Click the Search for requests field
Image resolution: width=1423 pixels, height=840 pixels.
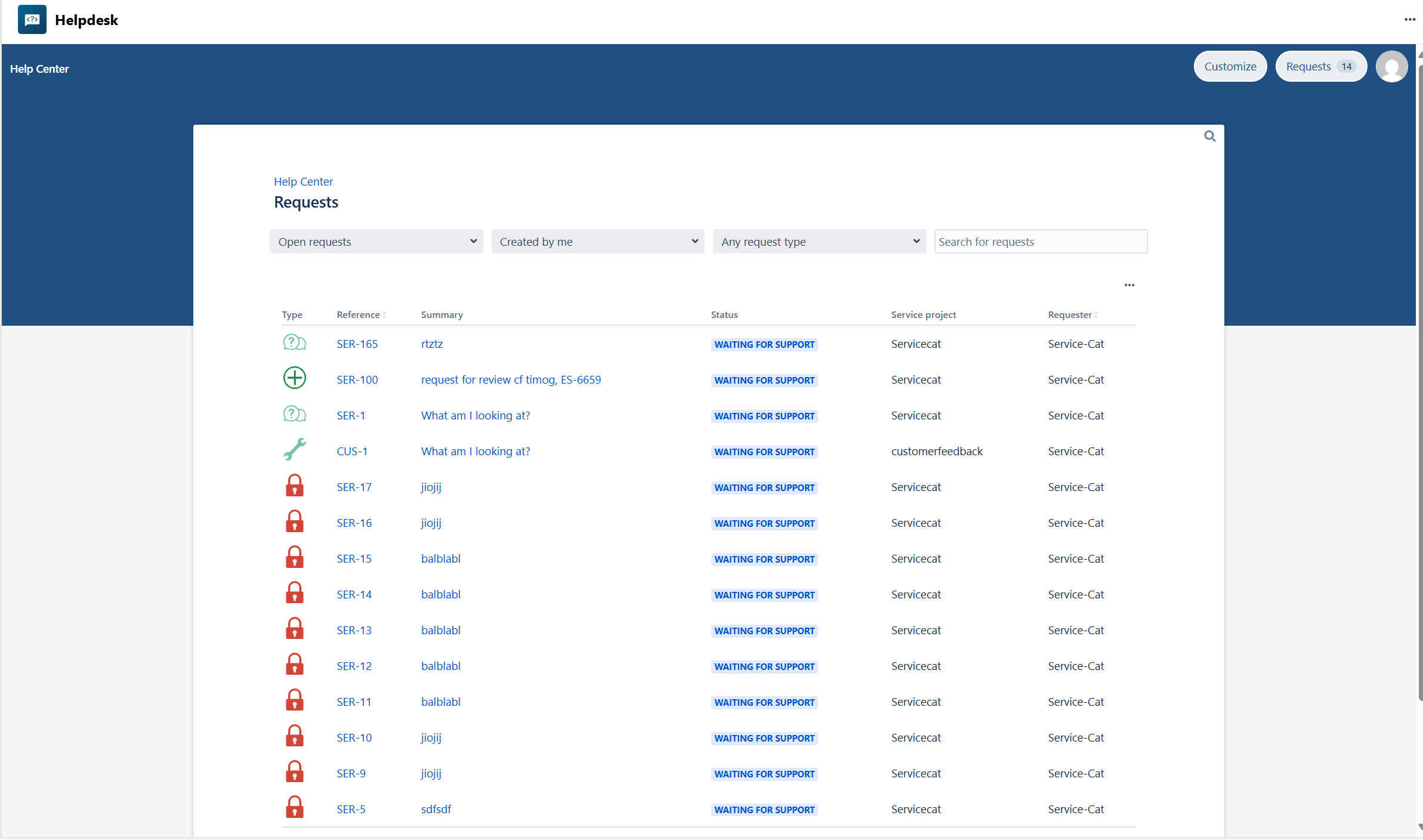click(x=1040, y=242)
